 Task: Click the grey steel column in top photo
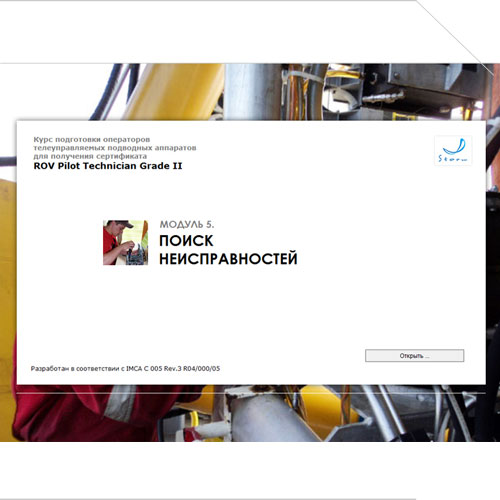(x=253, y=92)
